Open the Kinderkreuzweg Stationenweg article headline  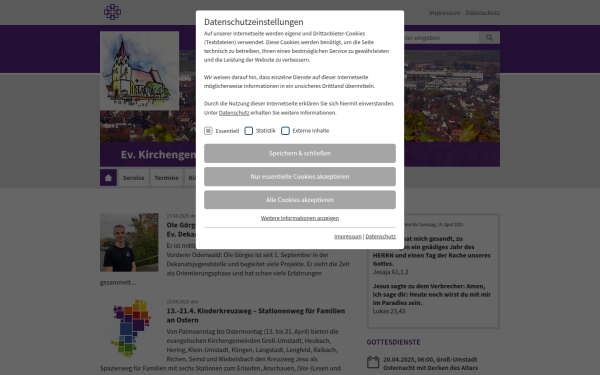(x=256, y=315)
